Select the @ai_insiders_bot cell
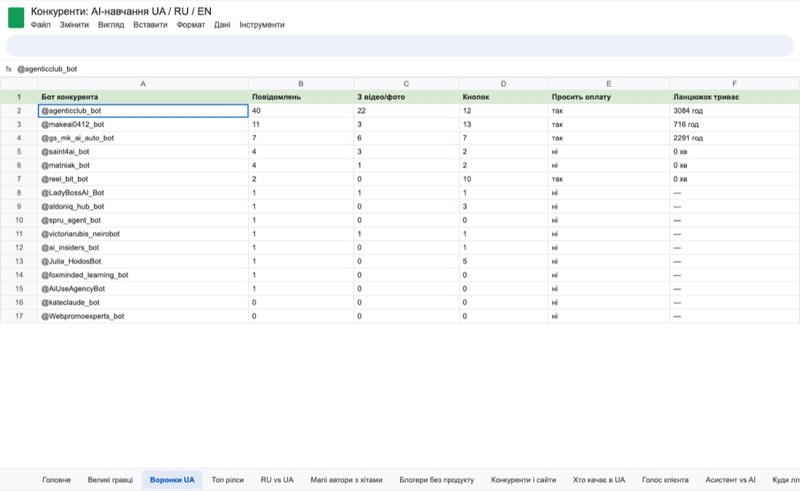Image resolution: width=800 pixels, height=491 pixels. (143, 248)
